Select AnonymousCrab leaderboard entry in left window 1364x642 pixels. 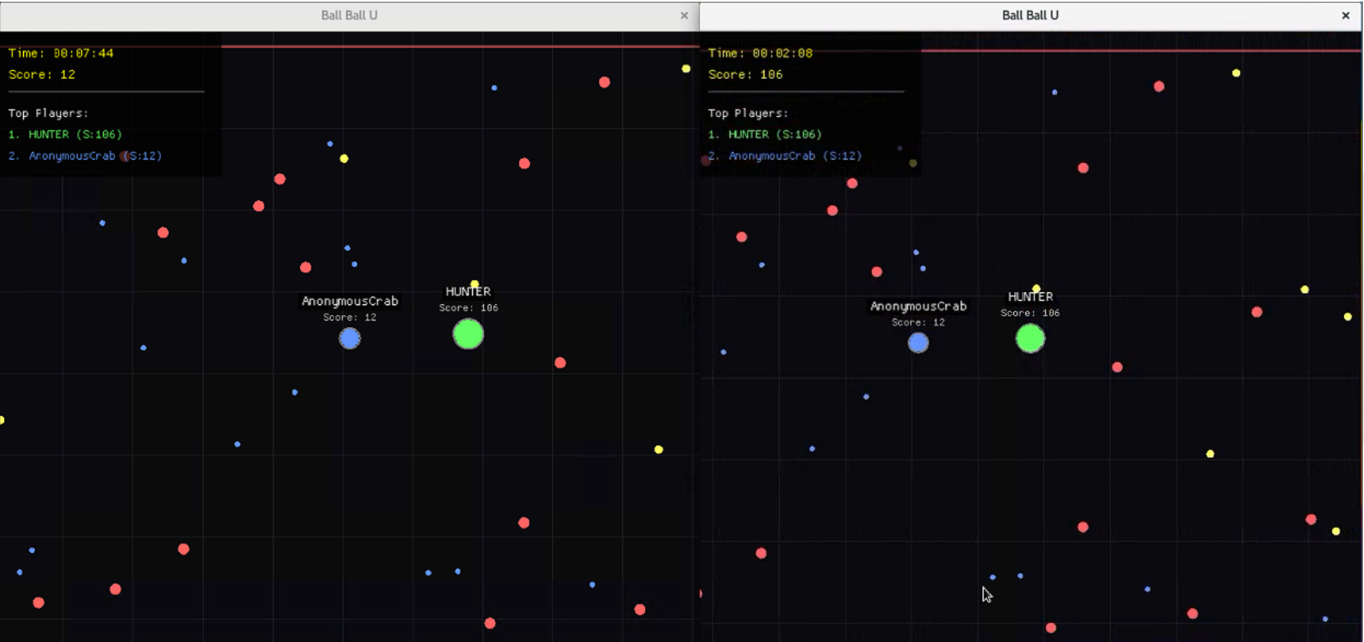(x=85, y=156)
